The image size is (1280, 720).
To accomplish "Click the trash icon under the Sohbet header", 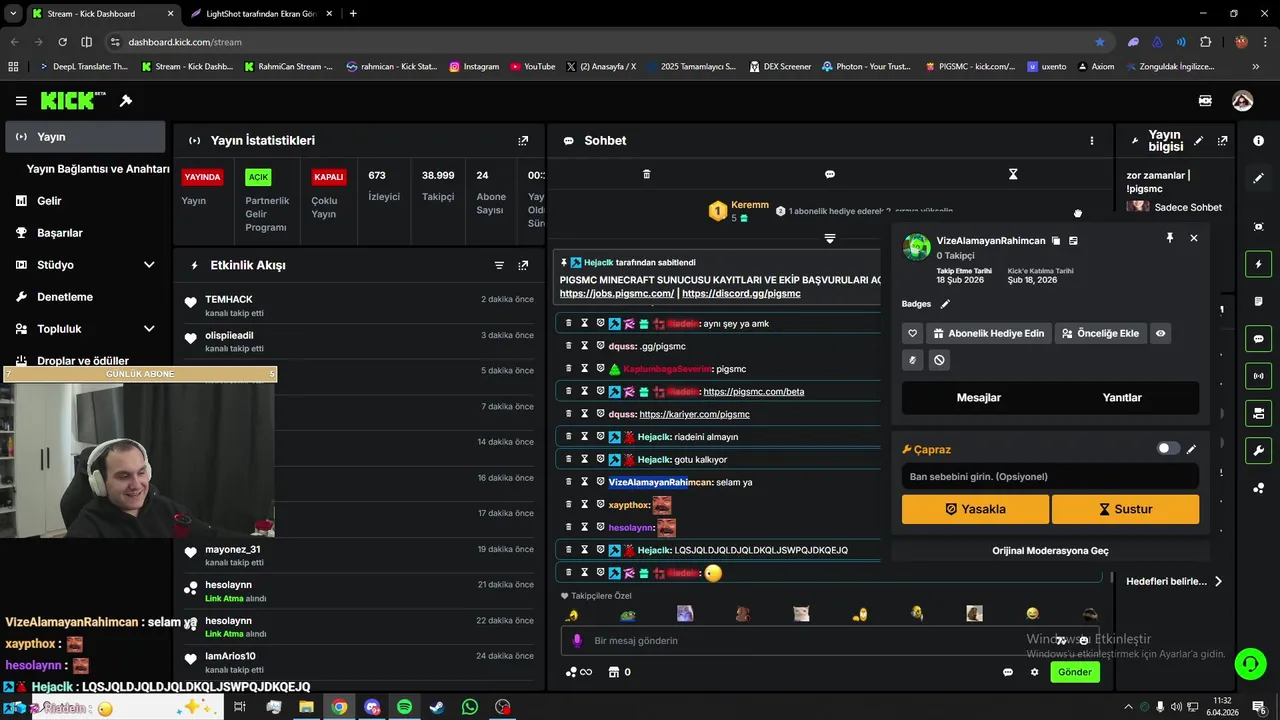I will pos(646,174).
